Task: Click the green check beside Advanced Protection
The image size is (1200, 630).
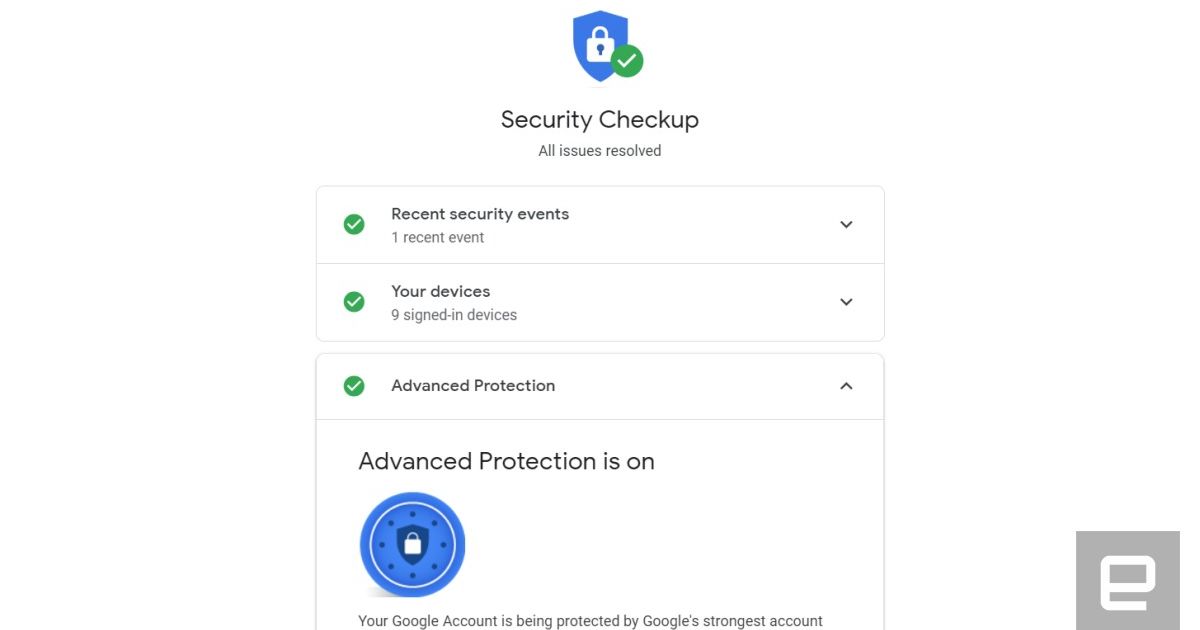Action: [x=354, y=386]
